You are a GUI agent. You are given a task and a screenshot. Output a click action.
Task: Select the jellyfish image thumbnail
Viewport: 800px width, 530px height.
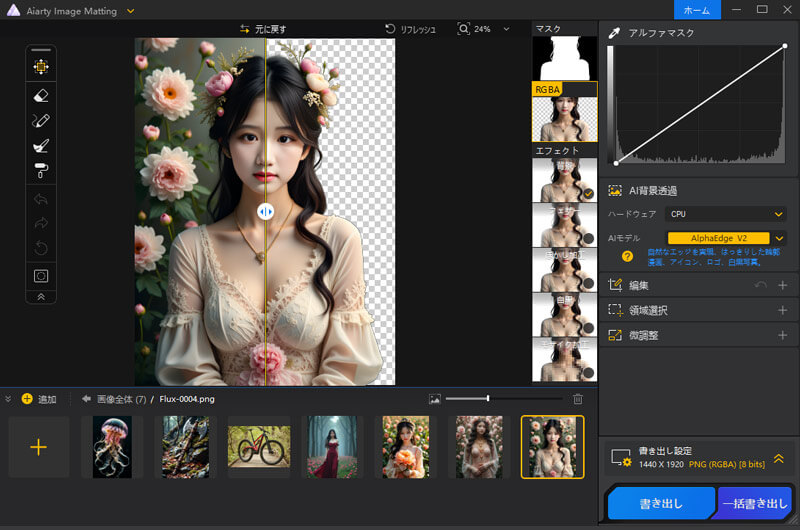tap(112, 447)
